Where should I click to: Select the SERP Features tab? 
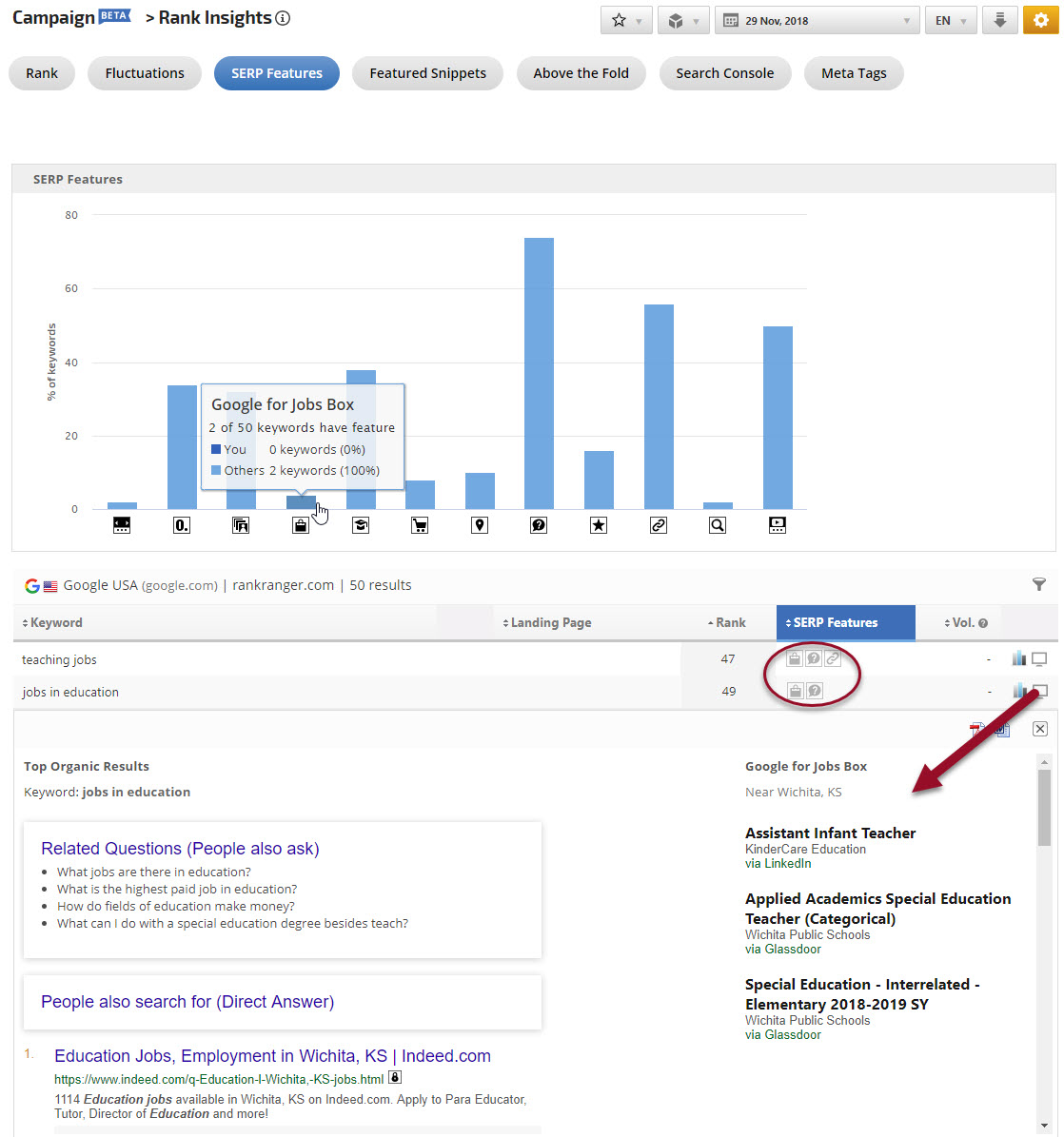coord(276,73)
